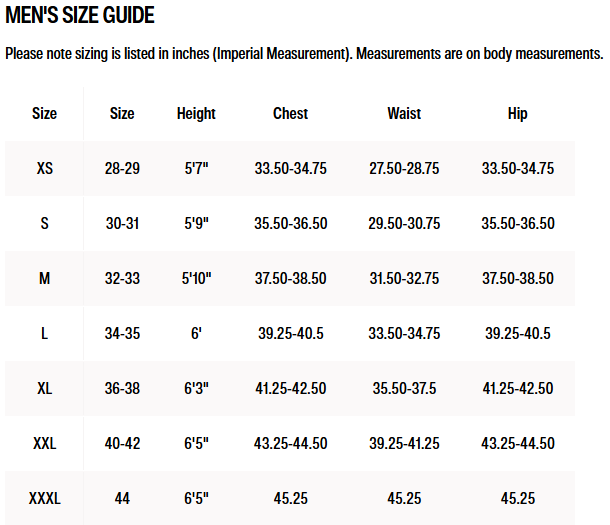Click the XS size row label
The height and width of the screenshot is (525, 610).
pyautogui.click(x=45, y=168)
